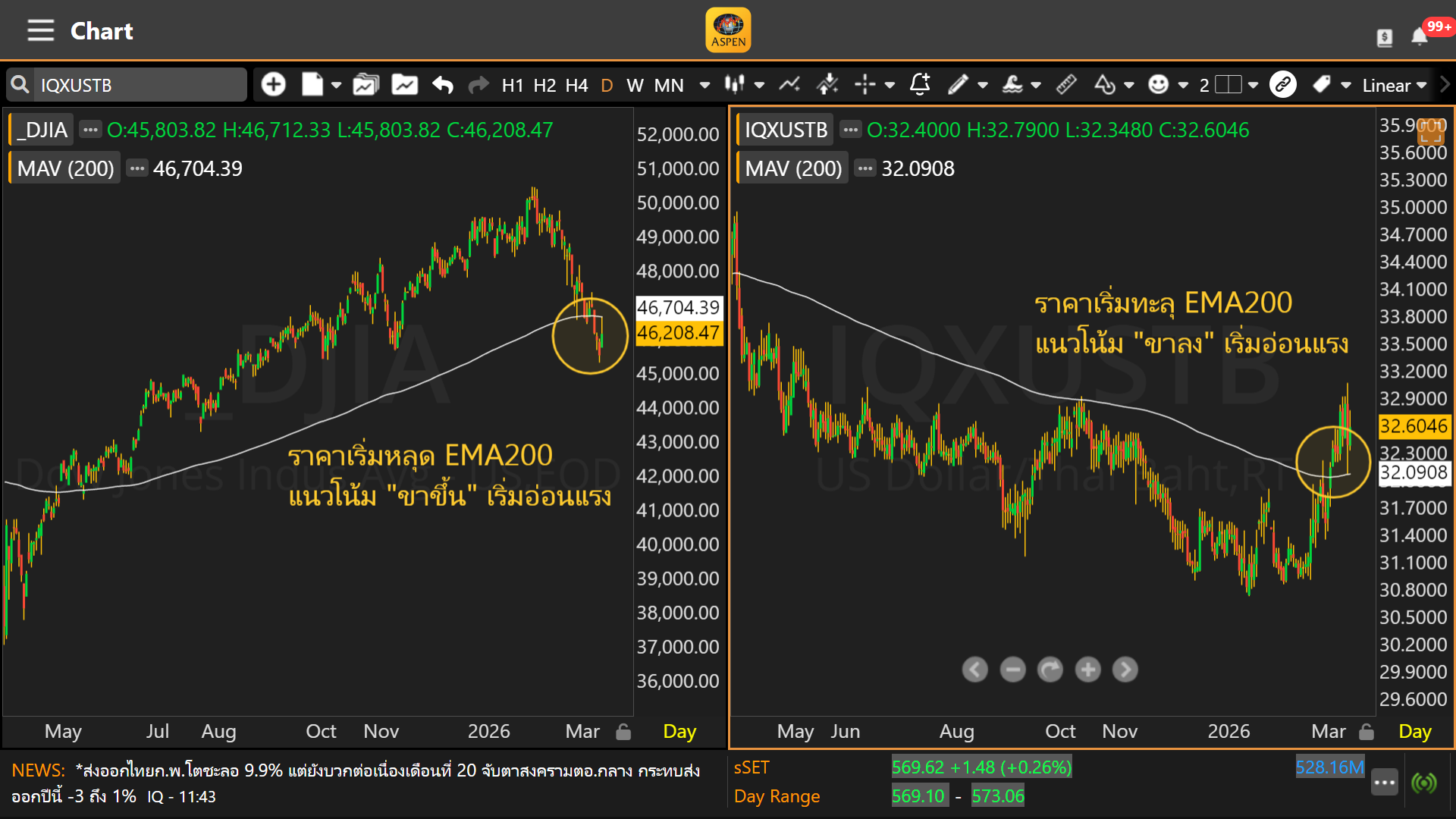
Task: Click the add indicator line icon
Action: [x=789, y=85]
